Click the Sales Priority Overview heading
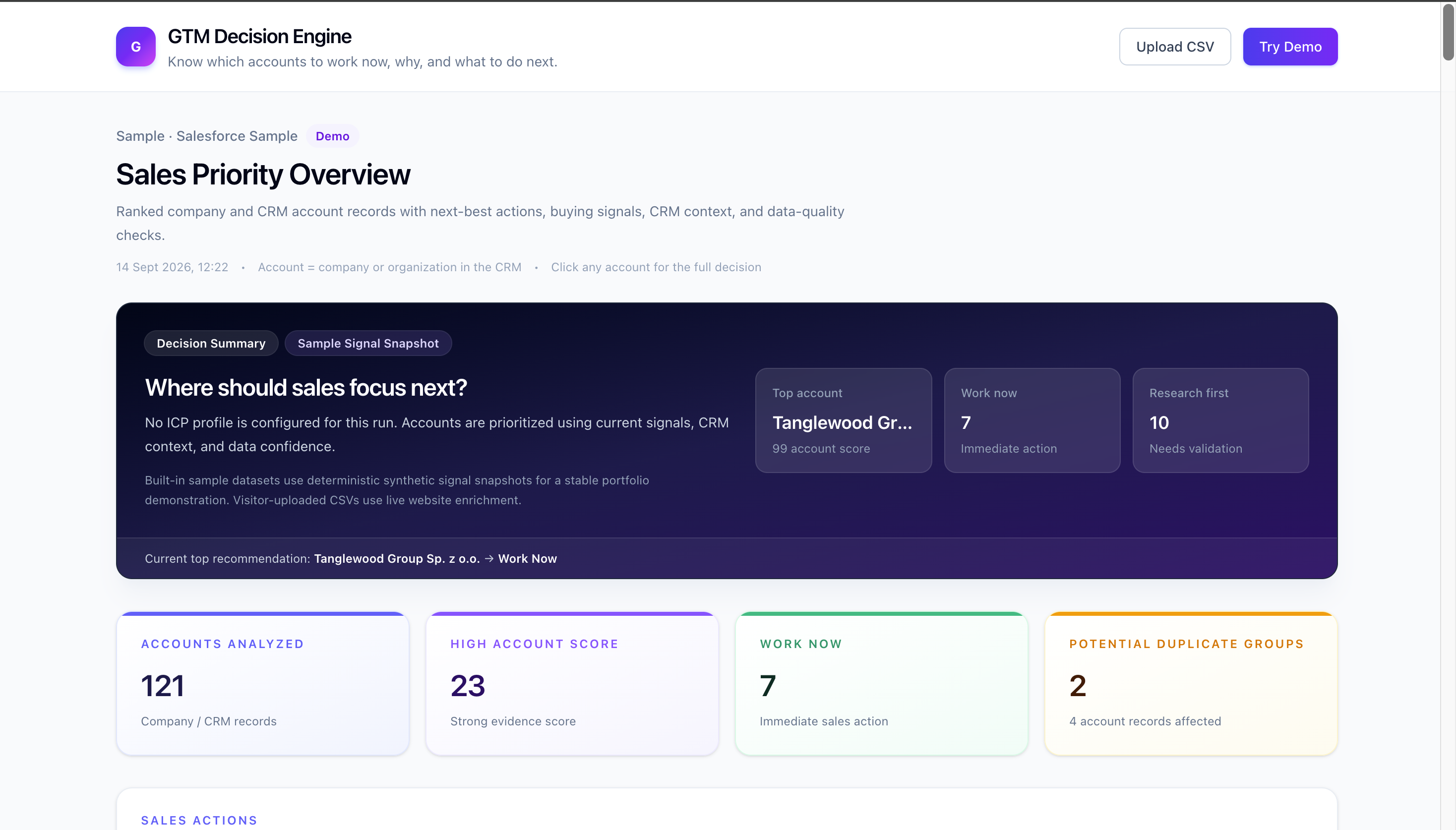This screenshot has width=1456, height=830. 263,175
